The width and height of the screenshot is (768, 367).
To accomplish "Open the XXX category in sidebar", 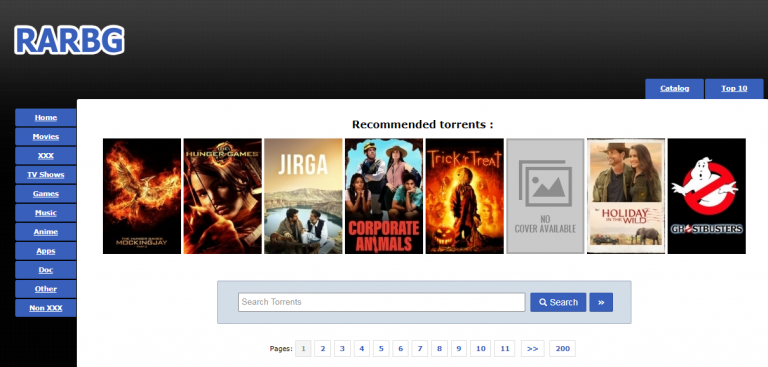I will pyautogui.click(x=46, y=156).
